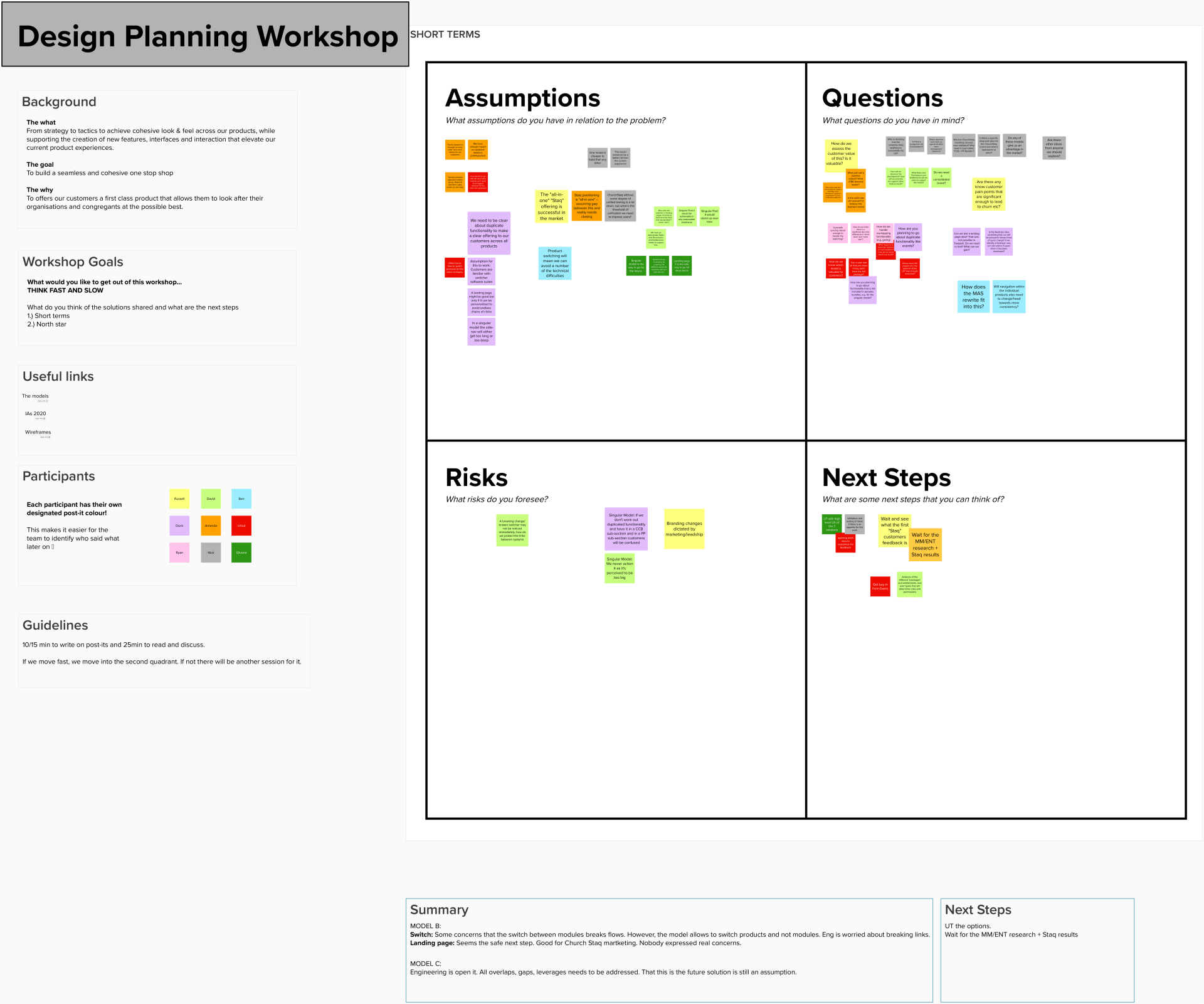
Task: Select the Summary text box heading
Action: pyautogui.click(x=439, y=909)
